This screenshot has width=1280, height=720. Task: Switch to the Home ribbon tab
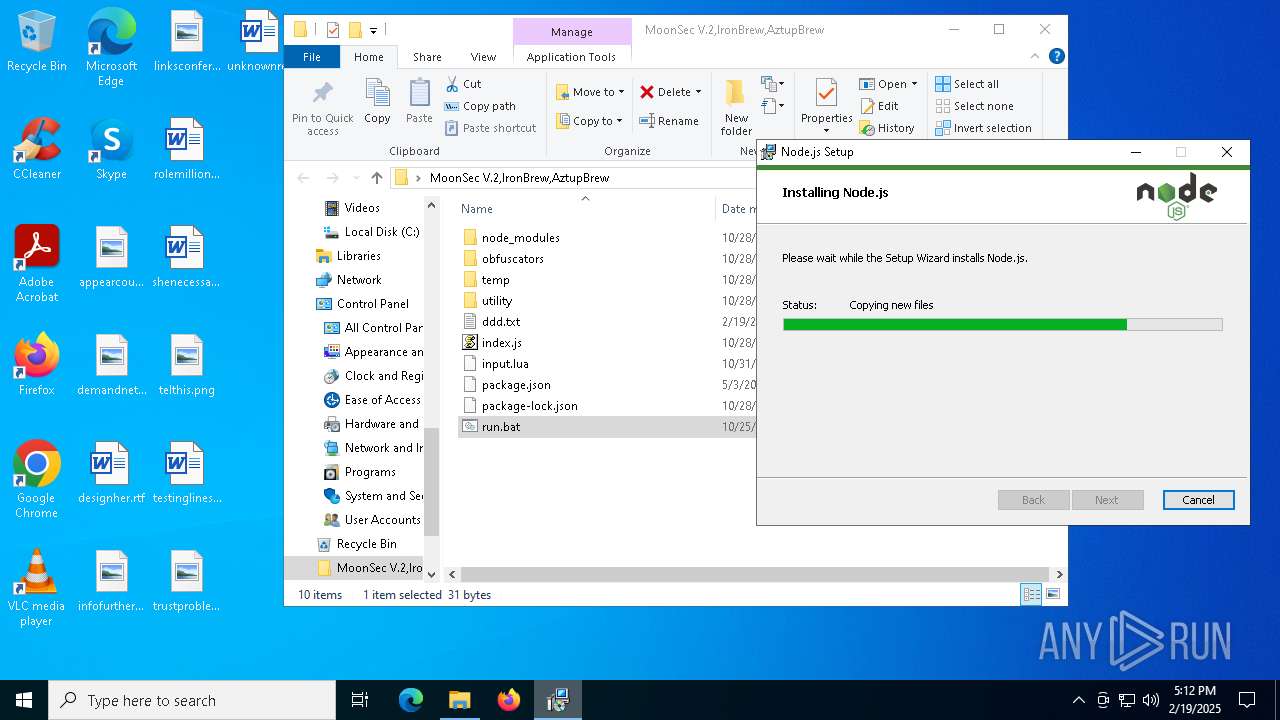(x=368, y=57)
